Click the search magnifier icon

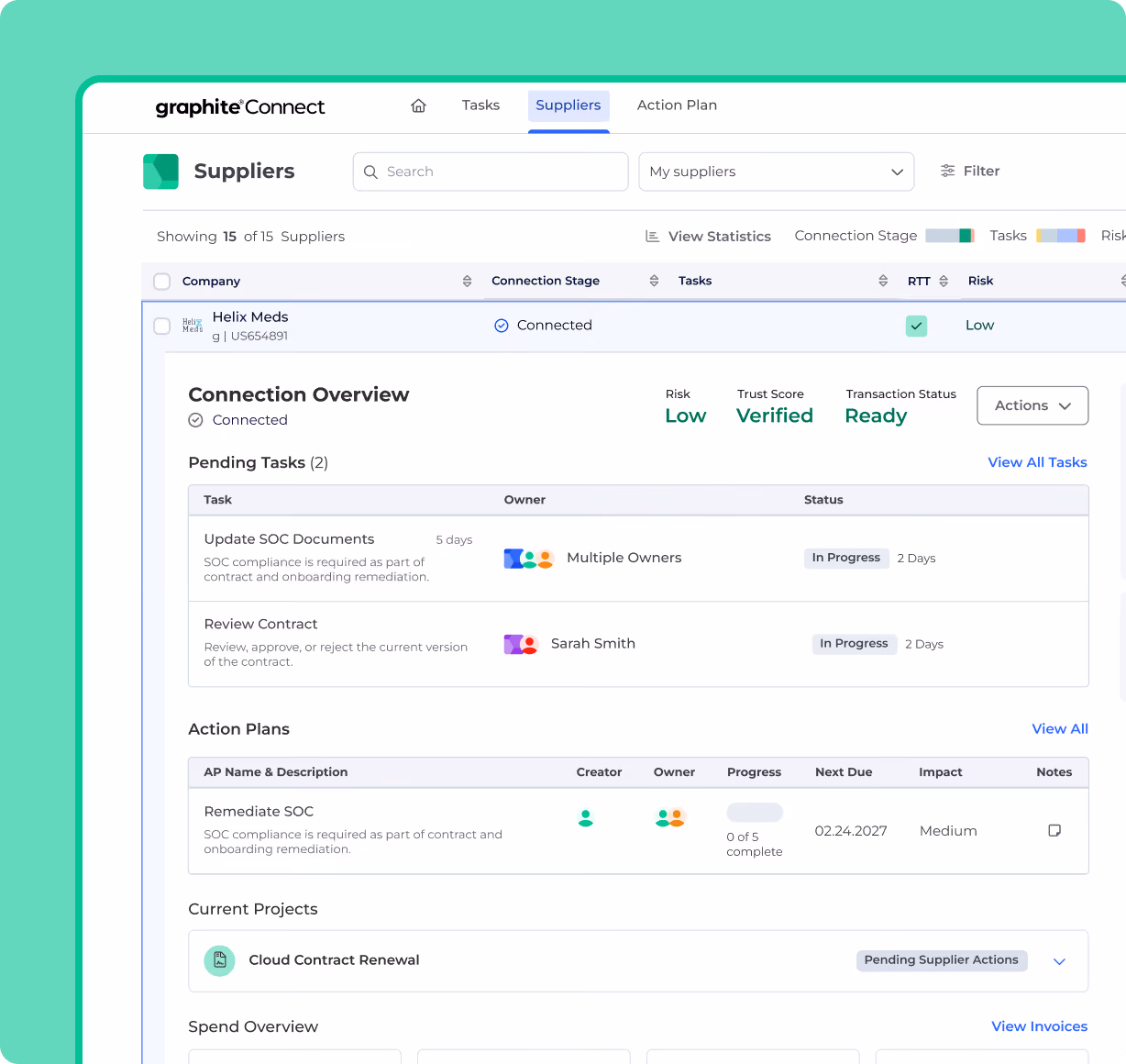(370, 172)
